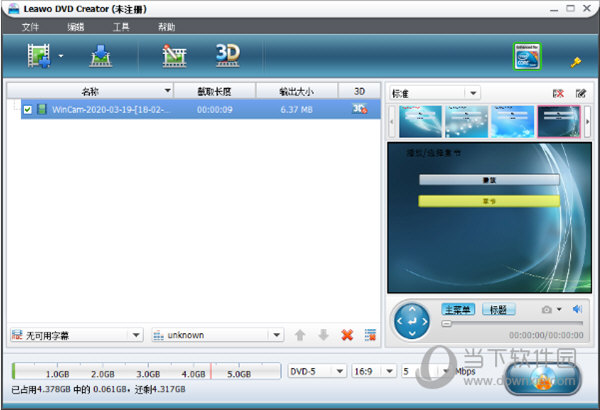Viewport: 600px width, 410px height.
Task: Open the video edit tool icon
Action: tap(174, 56)
